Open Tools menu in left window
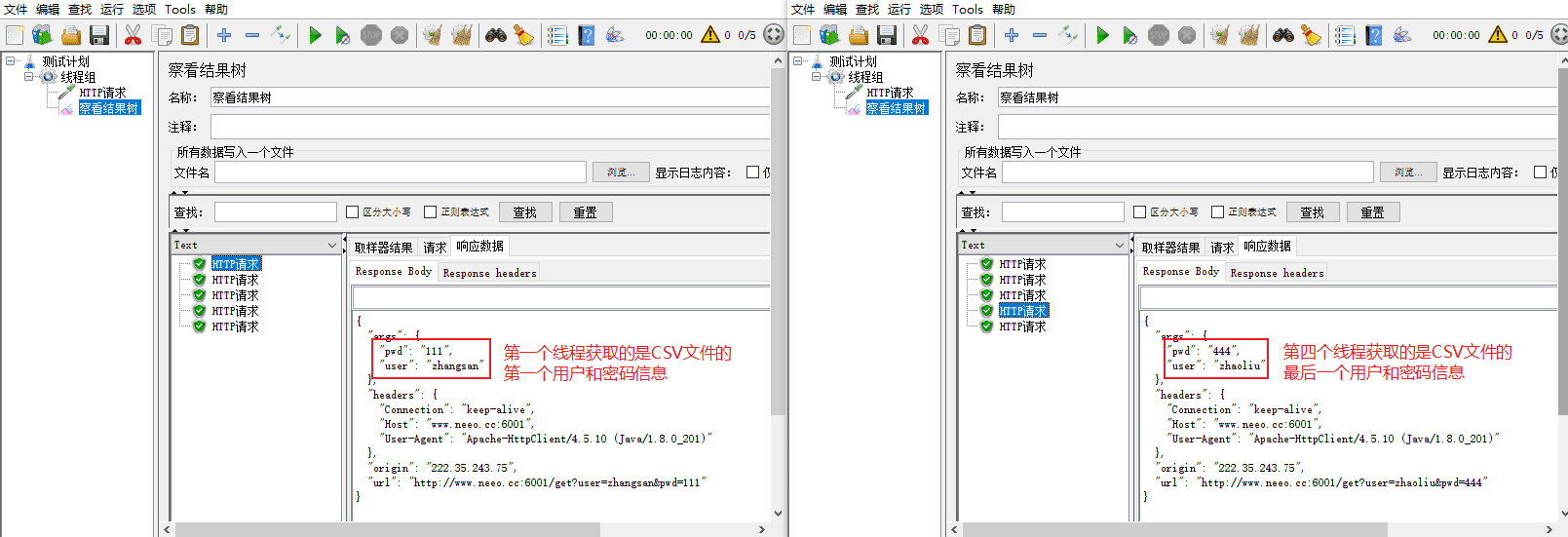This screenshot has width=1568, height=537. [180, 9]
